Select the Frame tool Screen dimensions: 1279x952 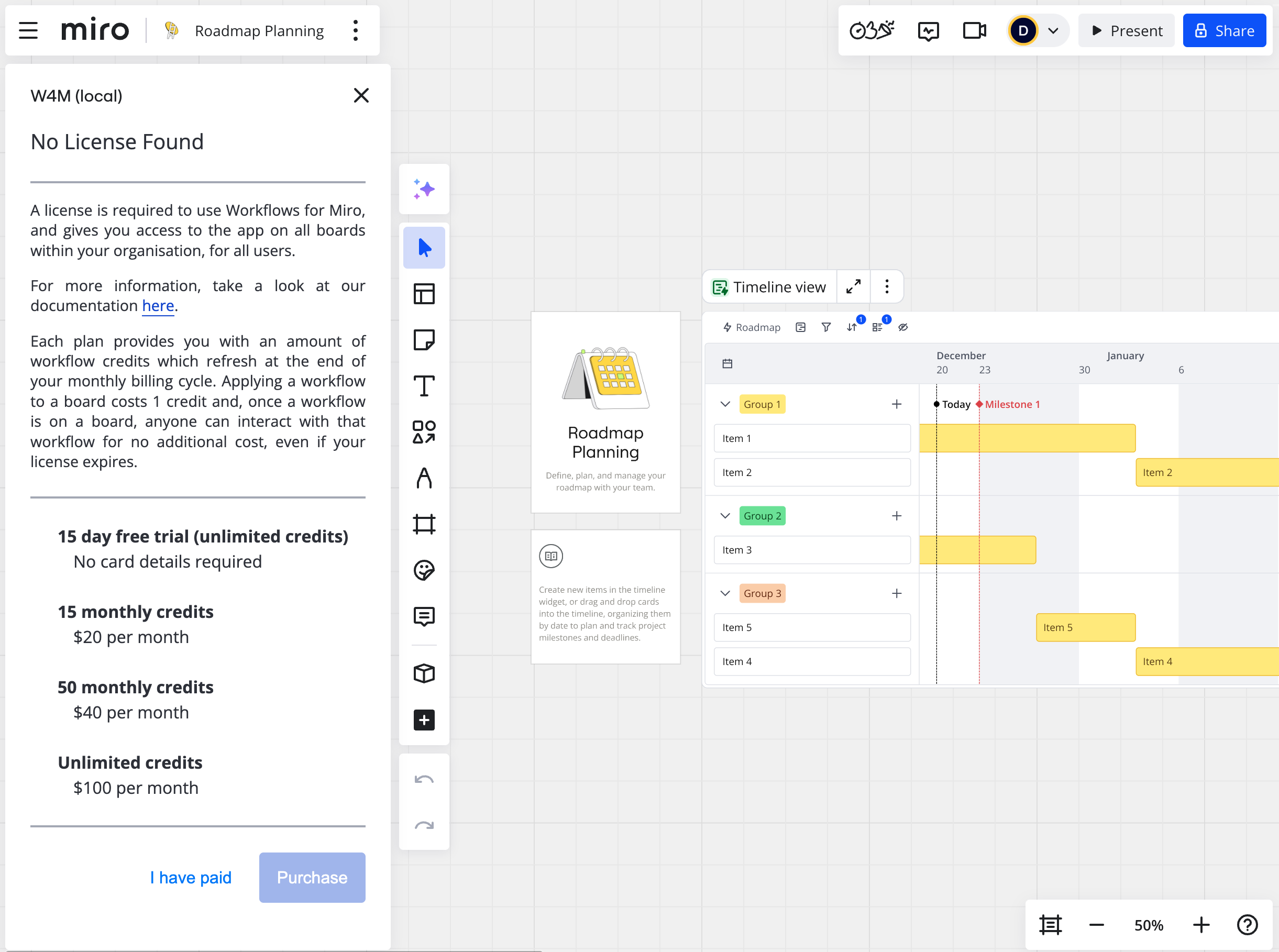coord(424,524)
